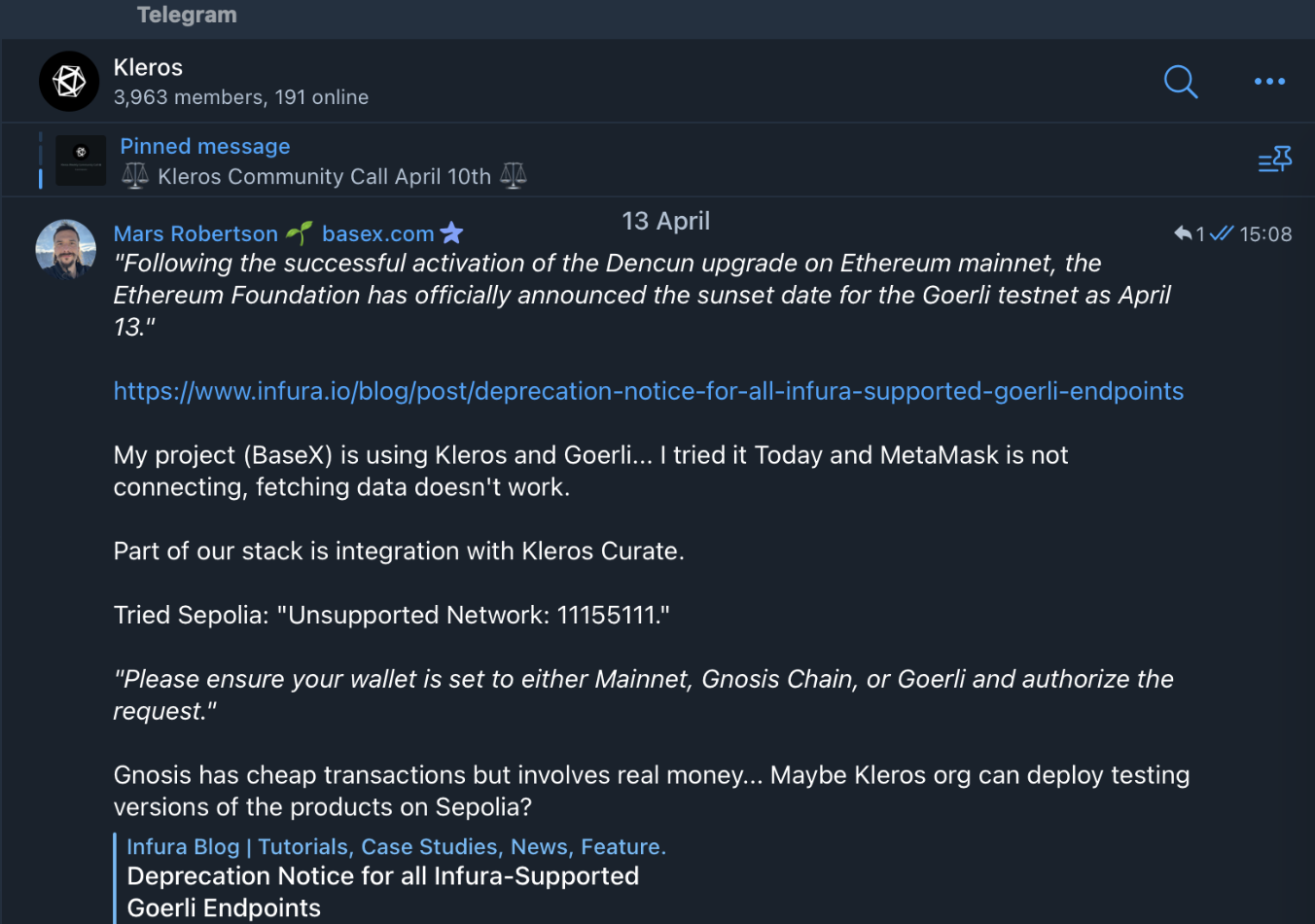Click the pinned messages list icon
Viewport: 1315px width, 924px height.
[x=1274, y=160]
